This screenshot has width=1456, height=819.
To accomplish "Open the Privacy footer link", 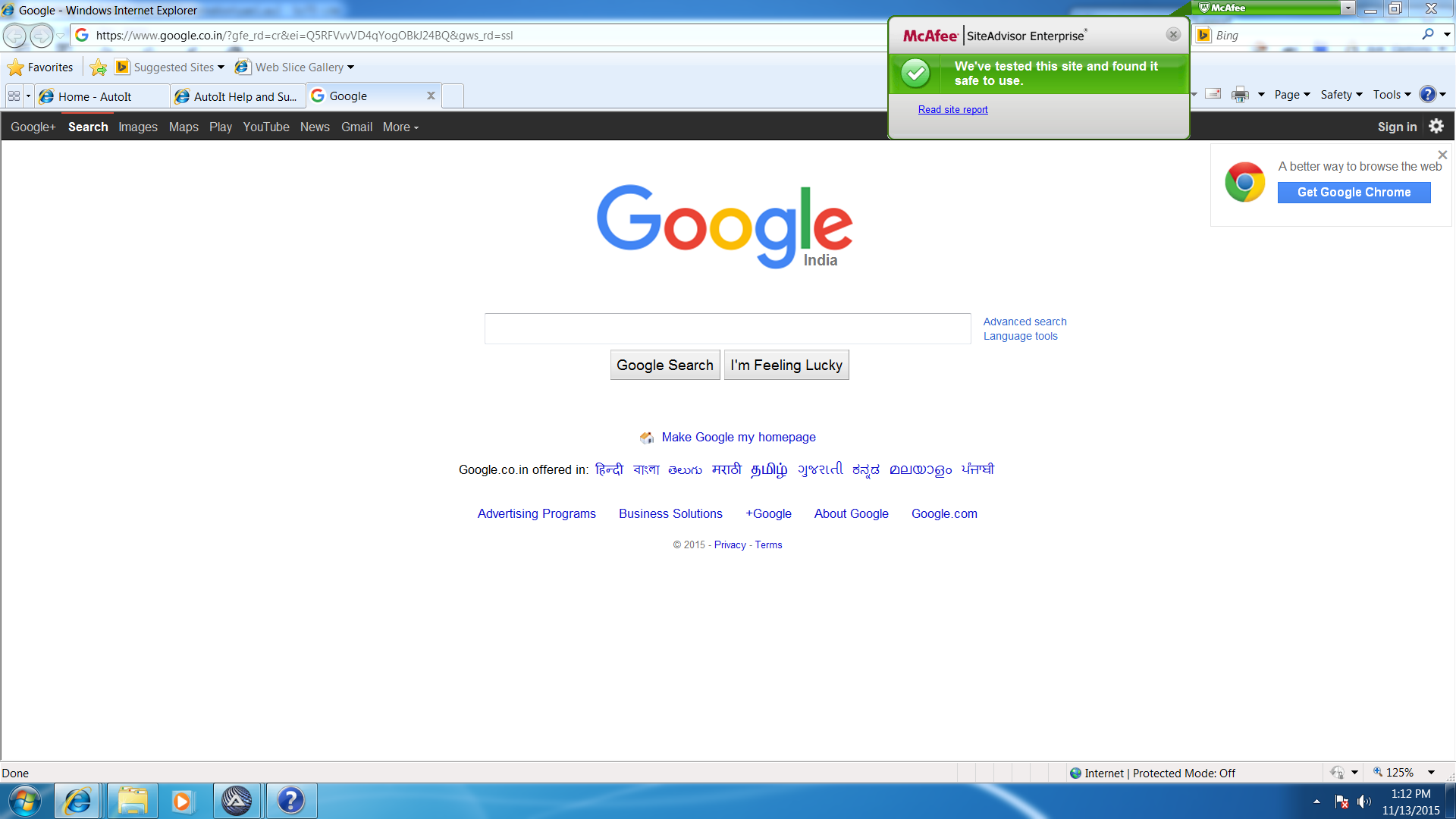I will (730, 544).
